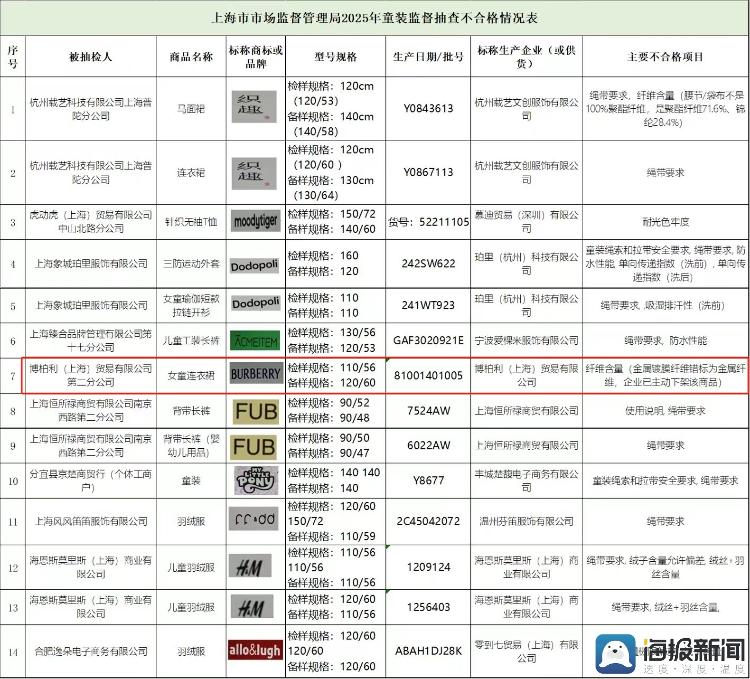Select batch number Y0843613
This screenshot has height=679, width=750.
pos(428,109)
